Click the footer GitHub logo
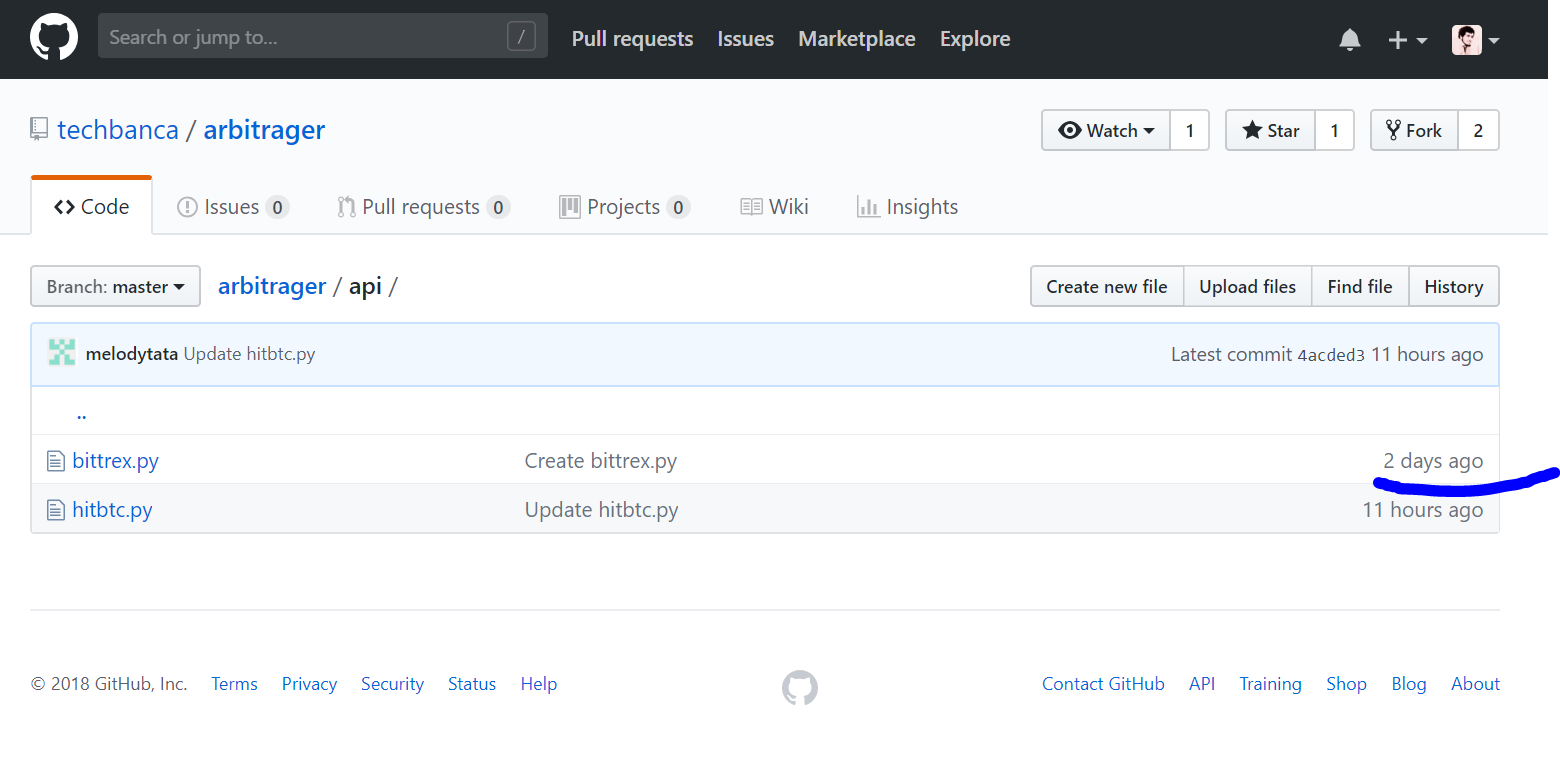Image resolution: width=1560 pixels, height=775 pixels. [x=799, y=688]
